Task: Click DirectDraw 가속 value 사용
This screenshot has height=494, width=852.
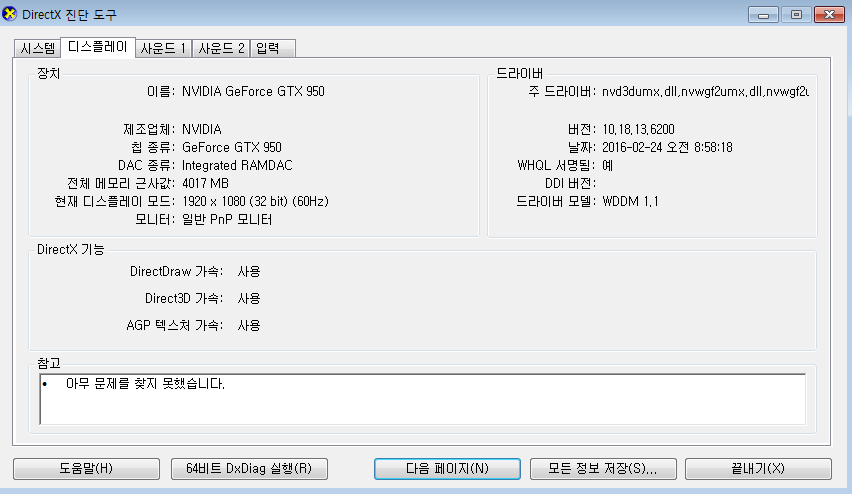Action: click(x=249, y=271)
